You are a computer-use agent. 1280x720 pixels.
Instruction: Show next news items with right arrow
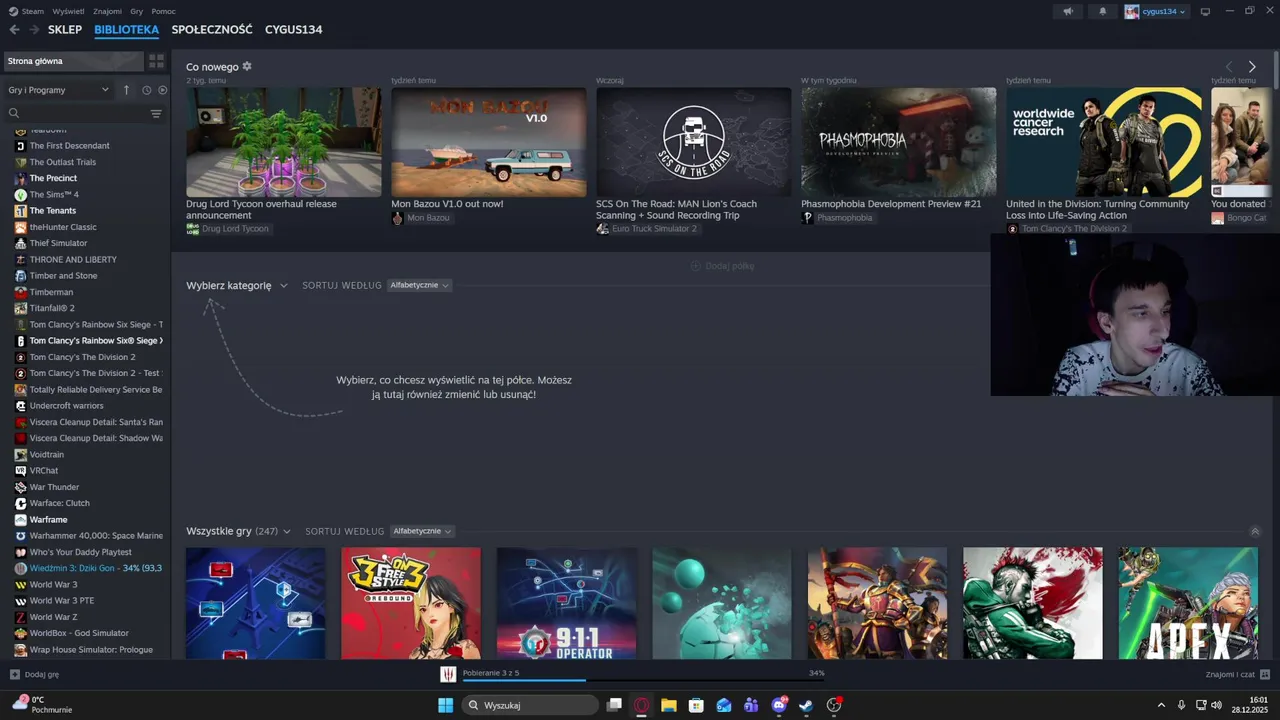[x=1251, y=67]
